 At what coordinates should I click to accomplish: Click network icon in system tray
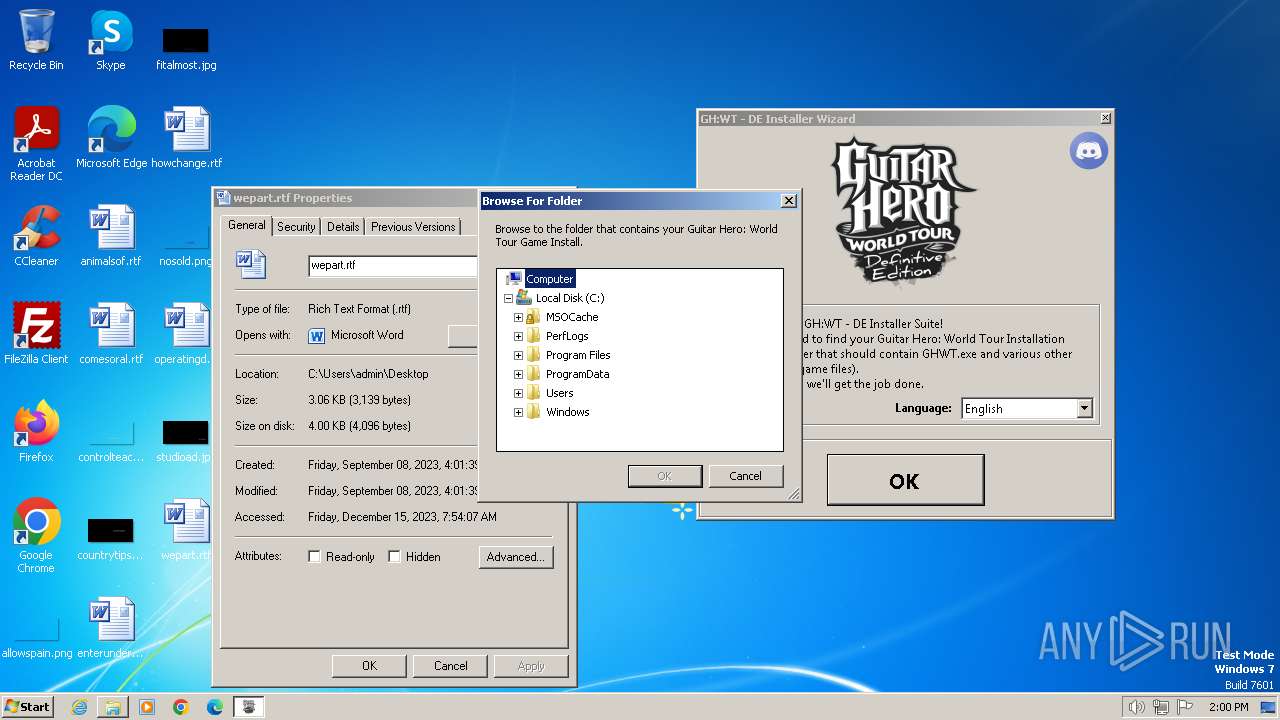pyautogui.click(x=1161, y=707)
